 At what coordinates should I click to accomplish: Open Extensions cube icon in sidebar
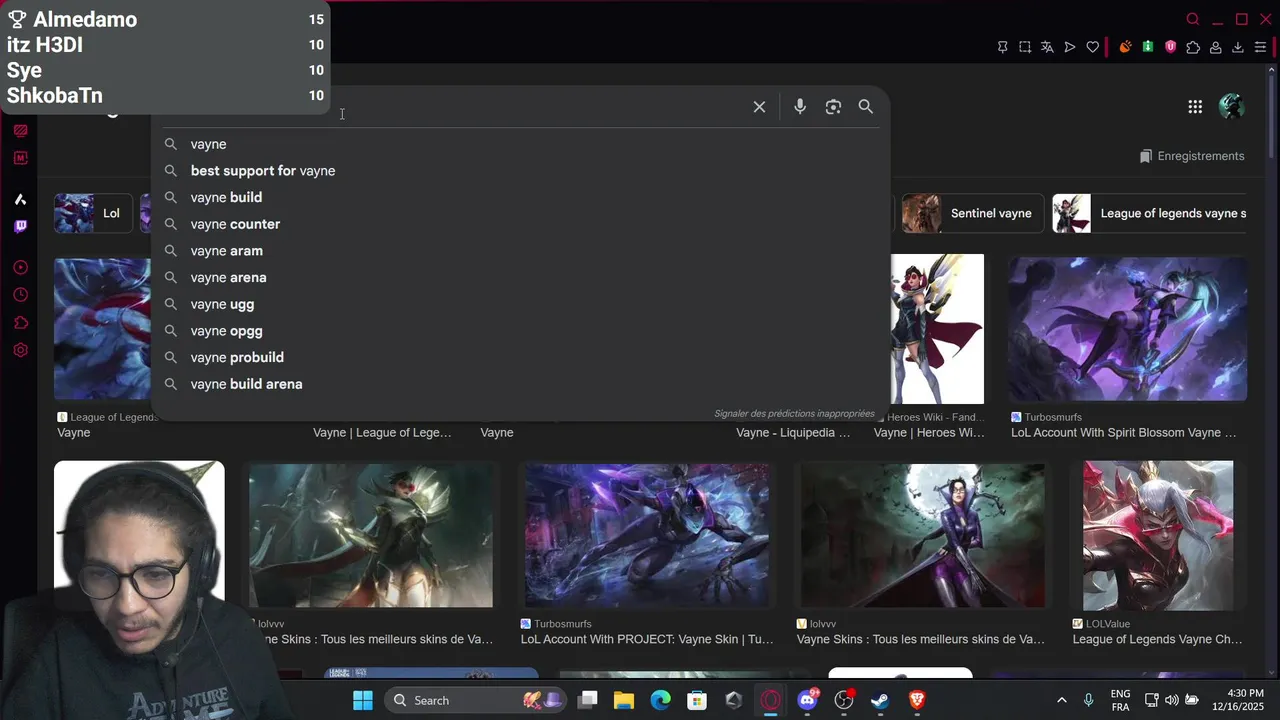tap(20, 323)
